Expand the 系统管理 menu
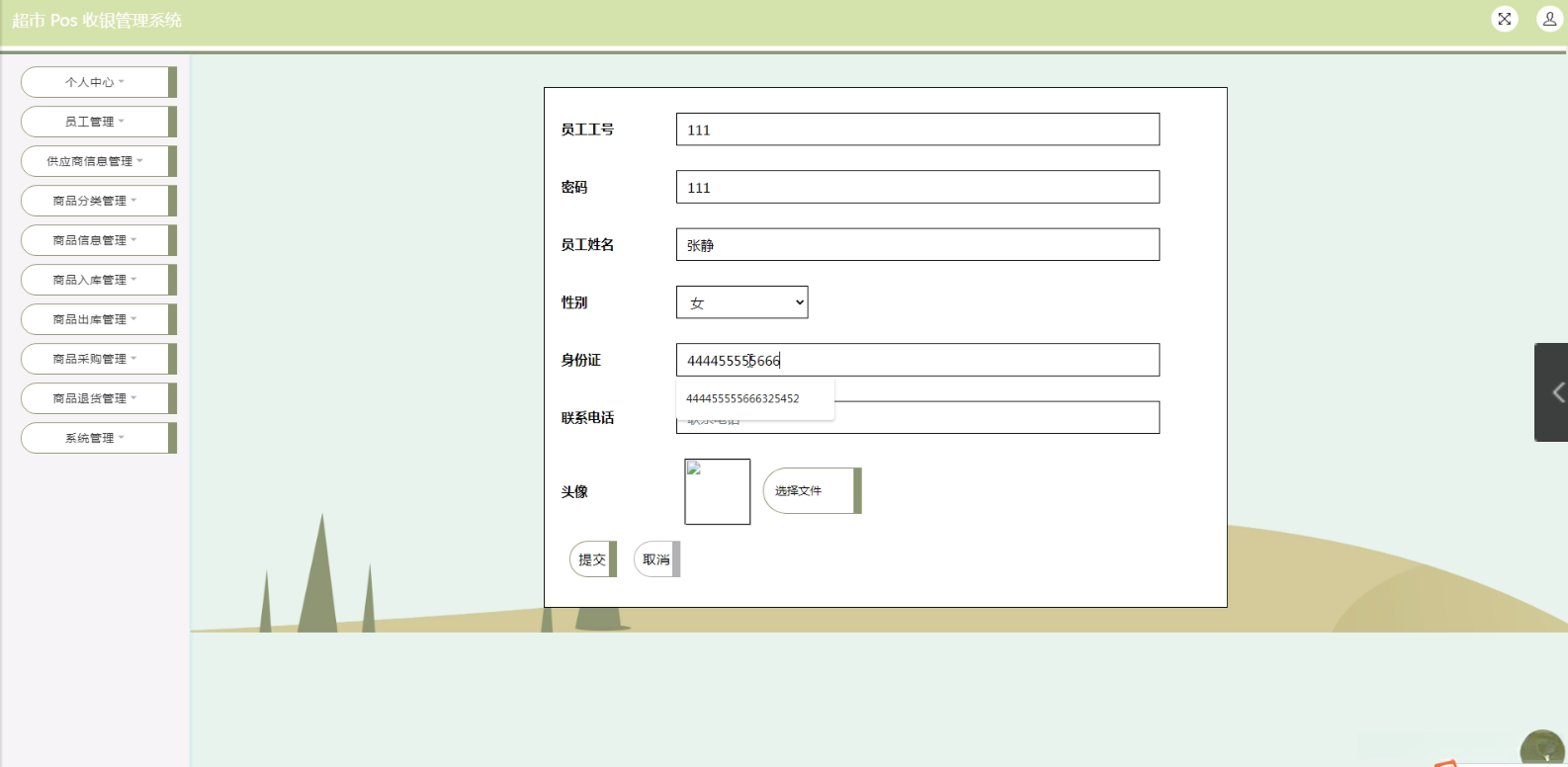Screen dimensions: 1568x767 [98, 438]
